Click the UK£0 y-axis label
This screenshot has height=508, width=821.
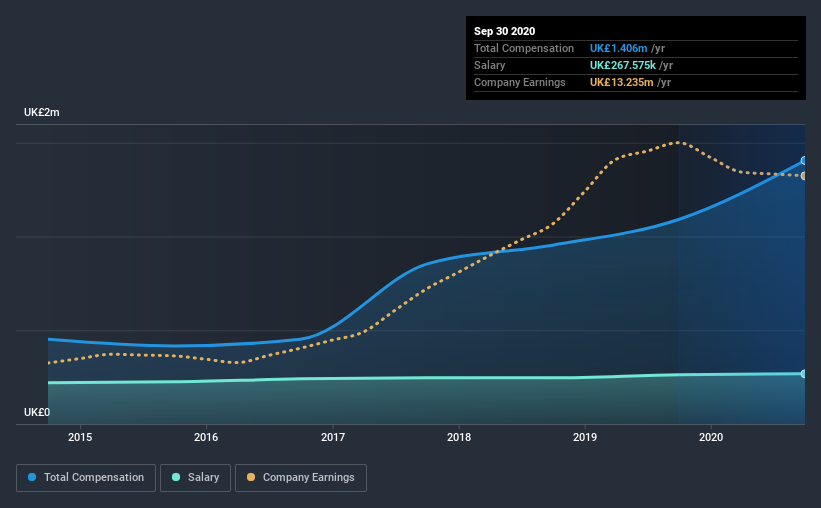click(37, 413)
